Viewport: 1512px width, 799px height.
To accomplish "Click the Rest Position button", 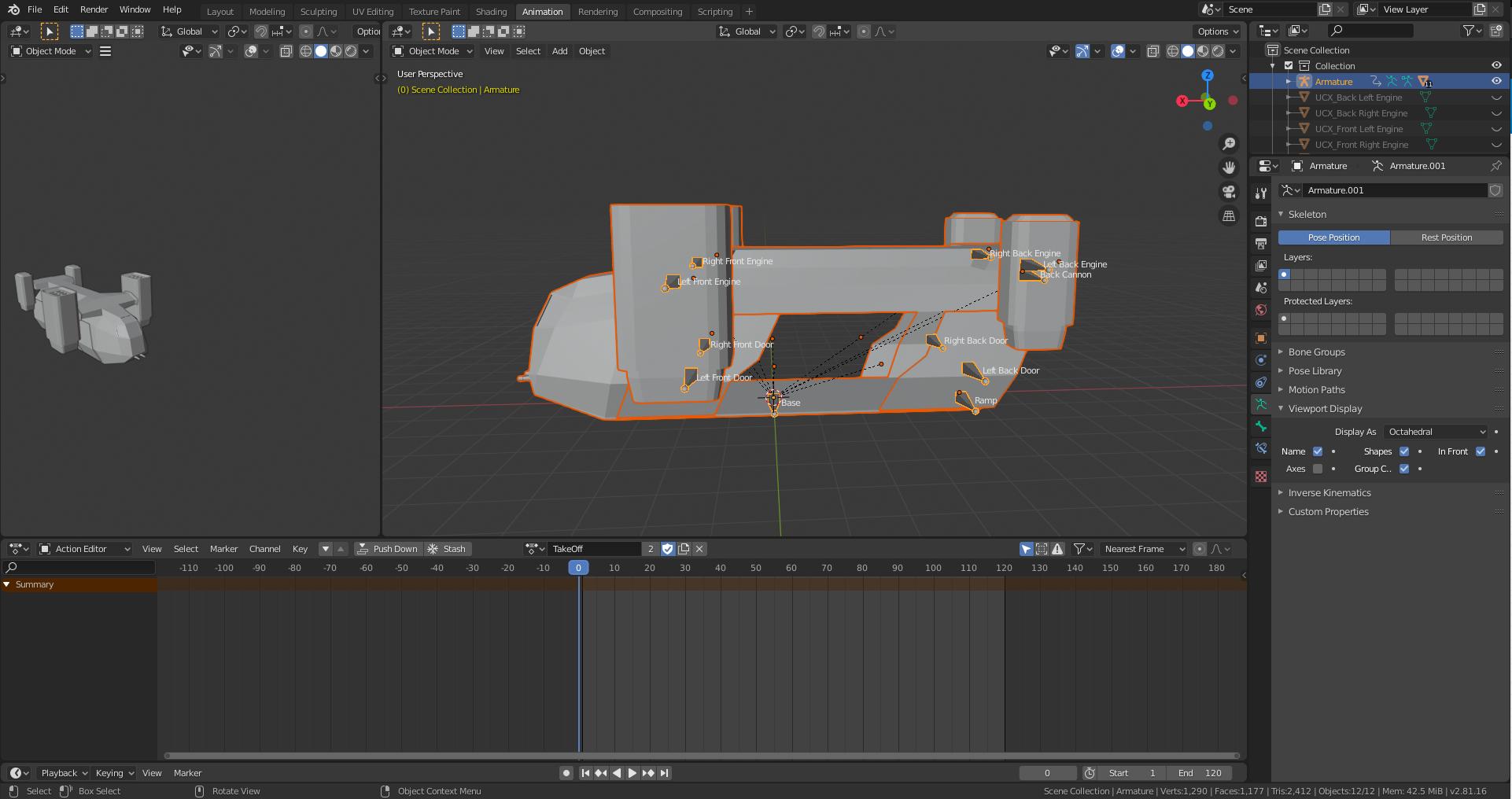I will click(x=1447, y=237).
